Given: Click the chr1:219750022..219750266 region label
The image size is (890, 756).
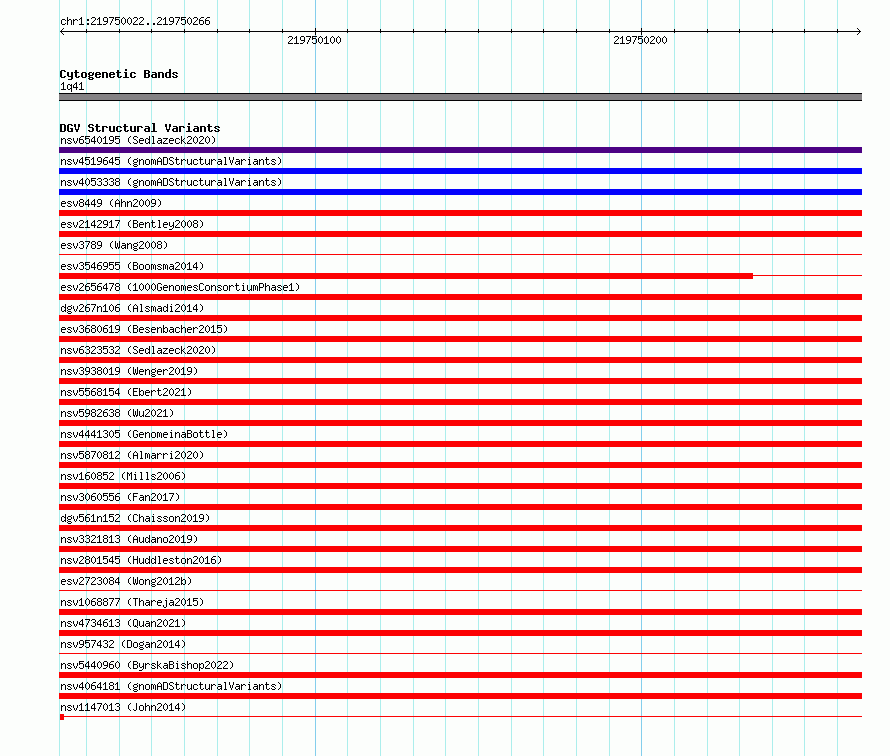Looking at the screenshot, I should tap(135, 22).
